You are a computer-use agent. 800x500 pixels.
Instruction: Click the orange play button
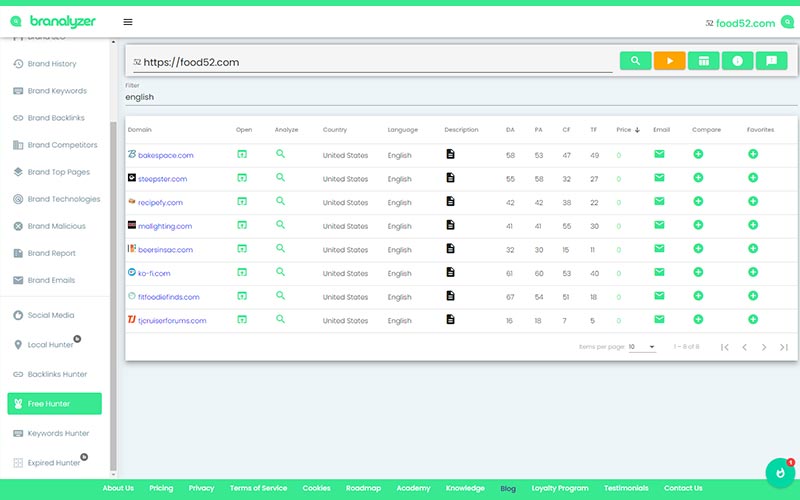pos(669,61)
